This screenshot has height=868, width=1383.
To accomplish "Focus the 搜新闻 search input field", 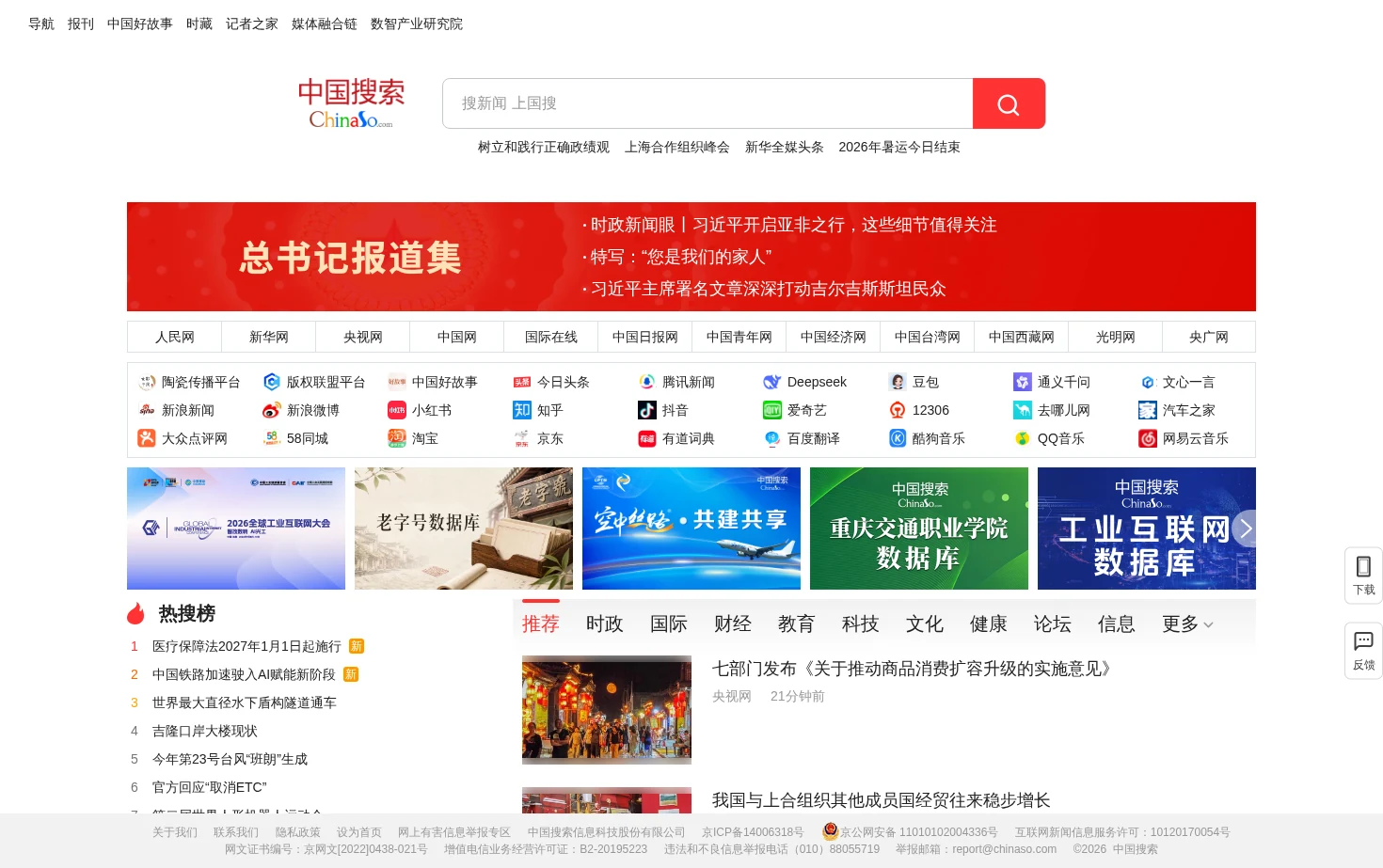I will (x=707, y=103).
